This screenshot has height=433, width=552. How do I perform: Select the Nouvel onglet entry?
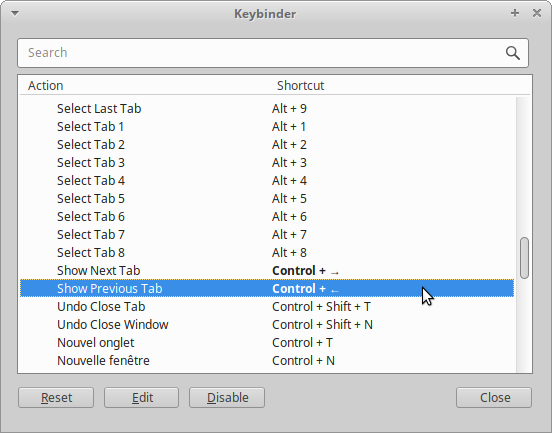96,343
